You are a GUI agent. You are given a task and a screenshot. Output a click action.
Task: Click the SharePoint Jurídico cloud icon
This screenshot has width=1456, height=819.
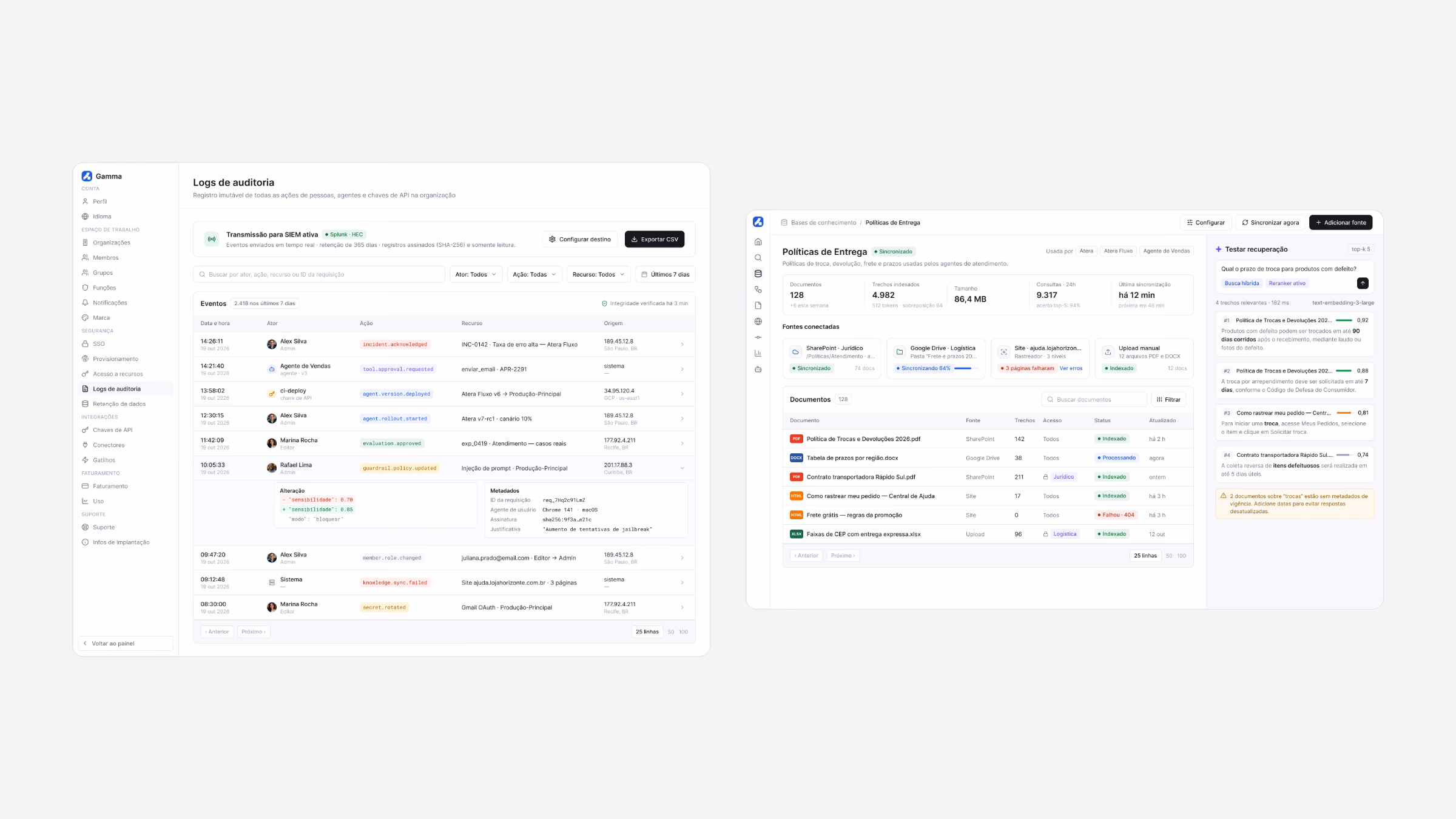795,352
